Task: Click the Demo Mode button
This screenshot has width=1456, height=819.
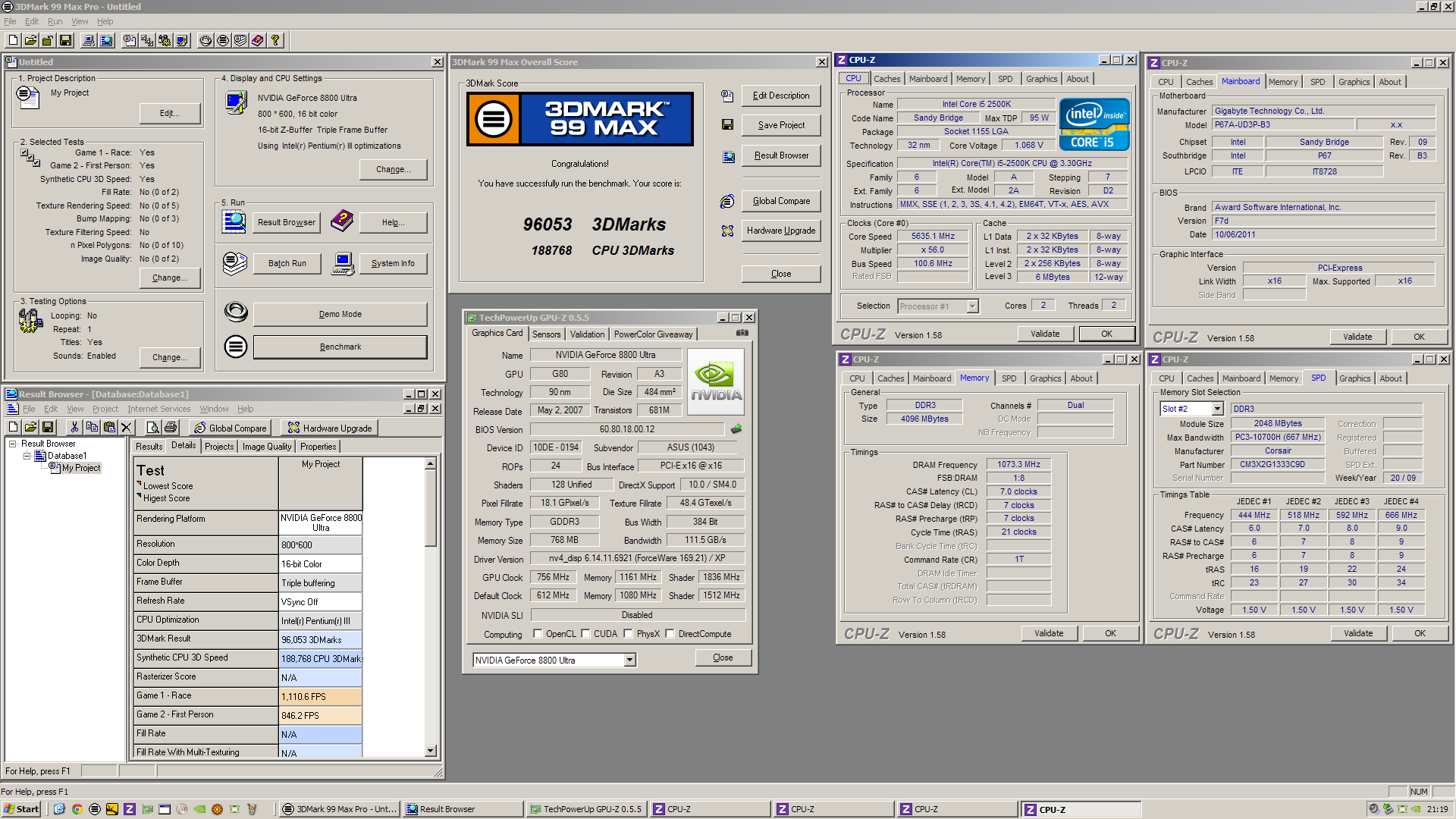Action: (x=340, y=315)
